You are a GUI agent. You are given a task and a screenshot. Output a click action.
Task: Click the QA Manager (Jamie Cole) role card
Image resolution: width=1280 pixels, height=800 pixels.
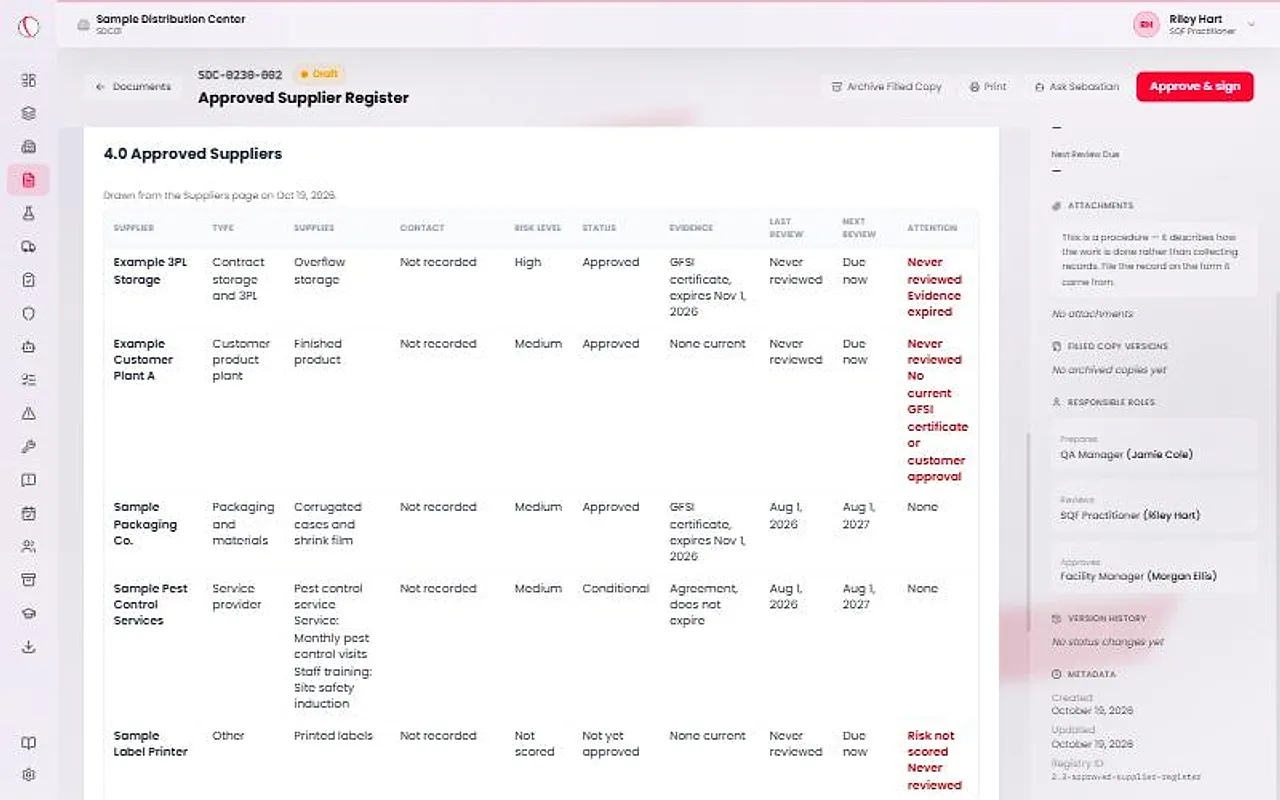coord(1154,447)
